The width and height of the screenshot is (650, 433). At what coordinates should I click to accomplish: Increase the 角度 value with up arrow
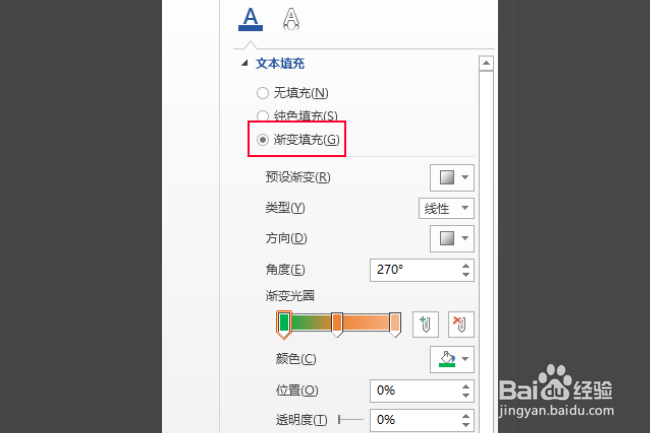click(466, 266)
